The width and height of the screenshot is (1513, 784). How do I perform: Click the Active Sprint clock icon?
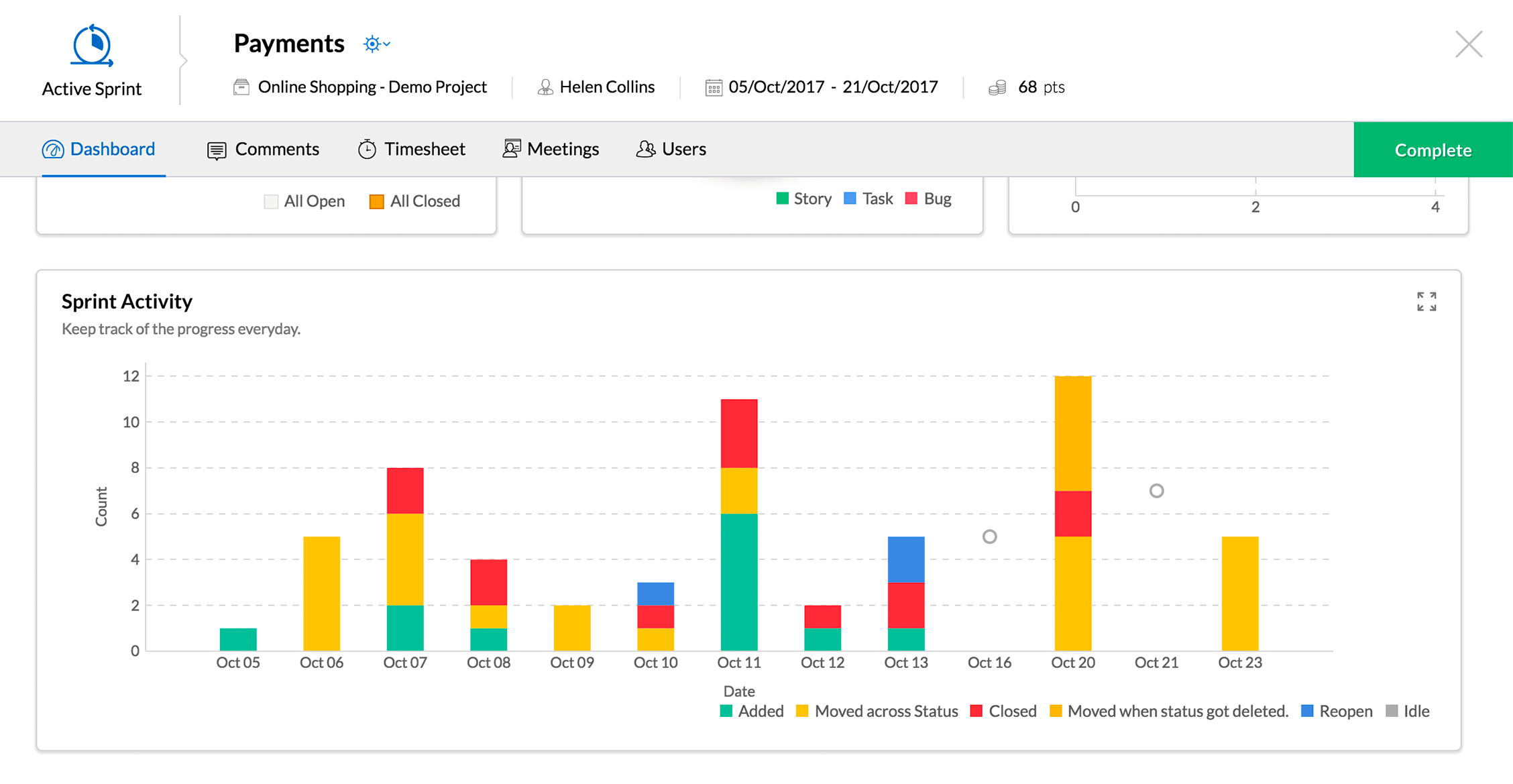click(93, 46)
